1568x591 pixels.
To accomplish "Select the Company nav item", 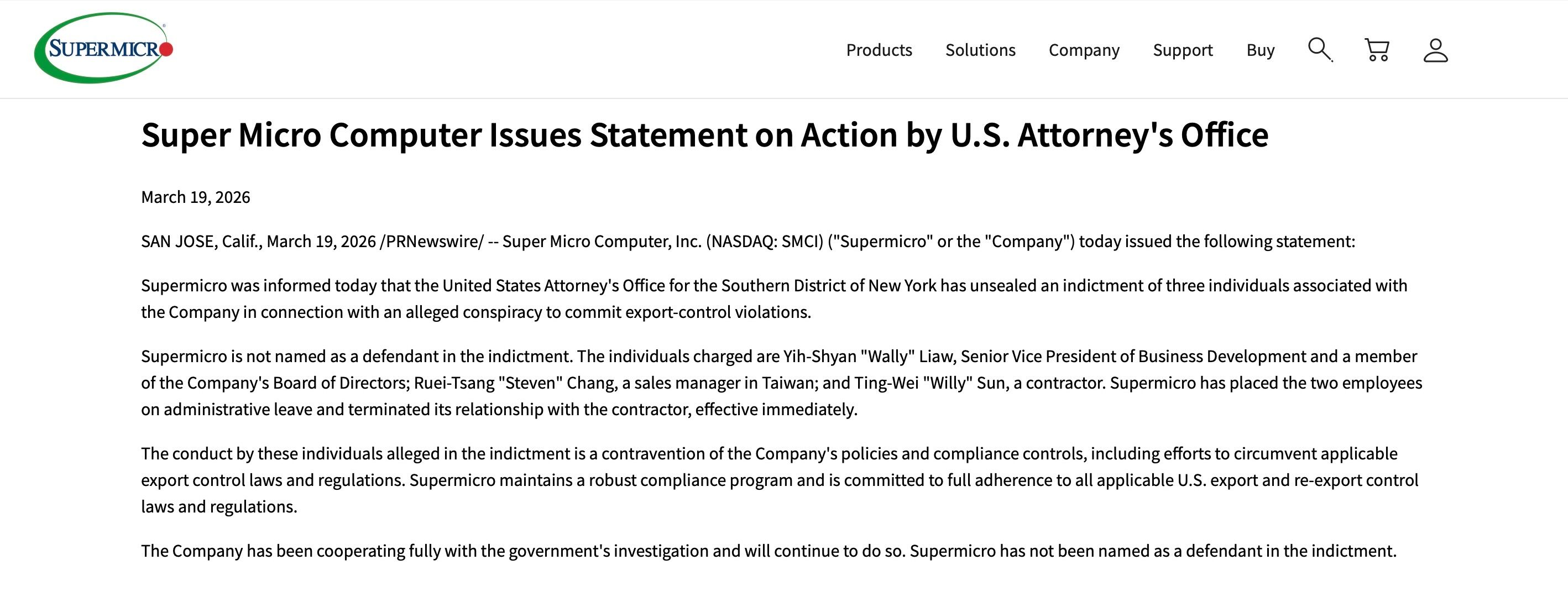I will [1084, 50].
